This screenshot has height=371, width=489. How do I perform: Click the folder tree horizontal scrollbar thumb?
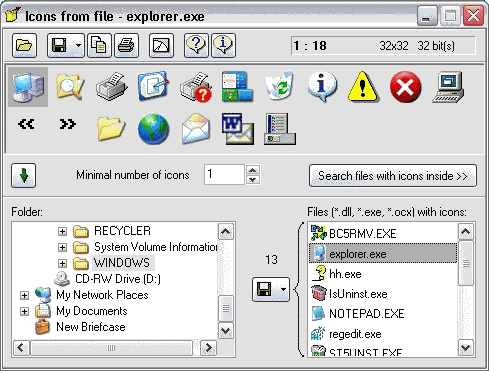(112, 348)
